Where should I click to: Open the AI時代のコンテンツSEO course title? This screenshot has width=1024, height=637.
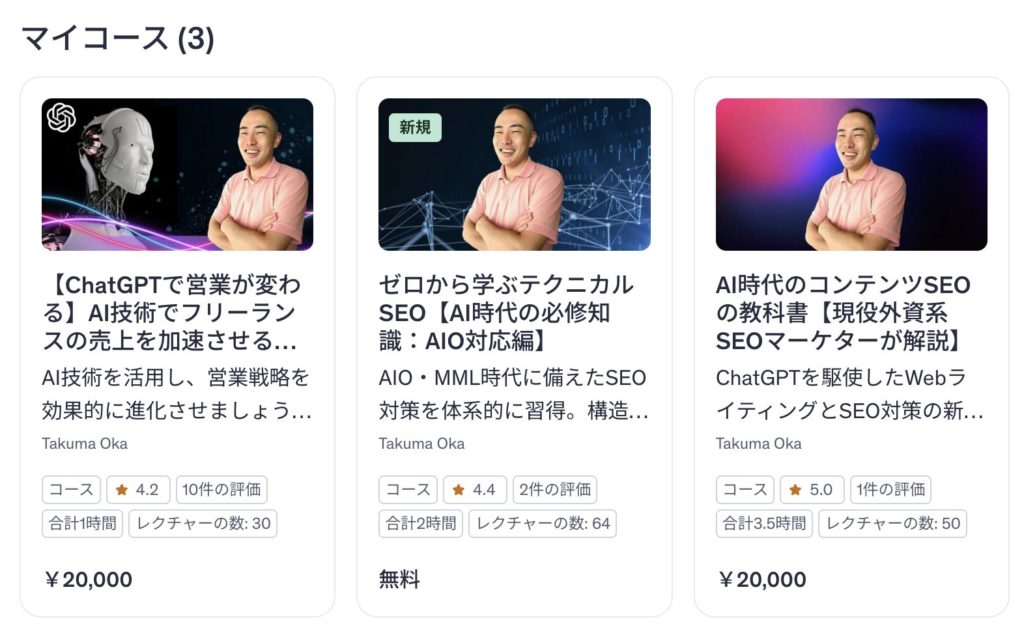coord(843,313)
